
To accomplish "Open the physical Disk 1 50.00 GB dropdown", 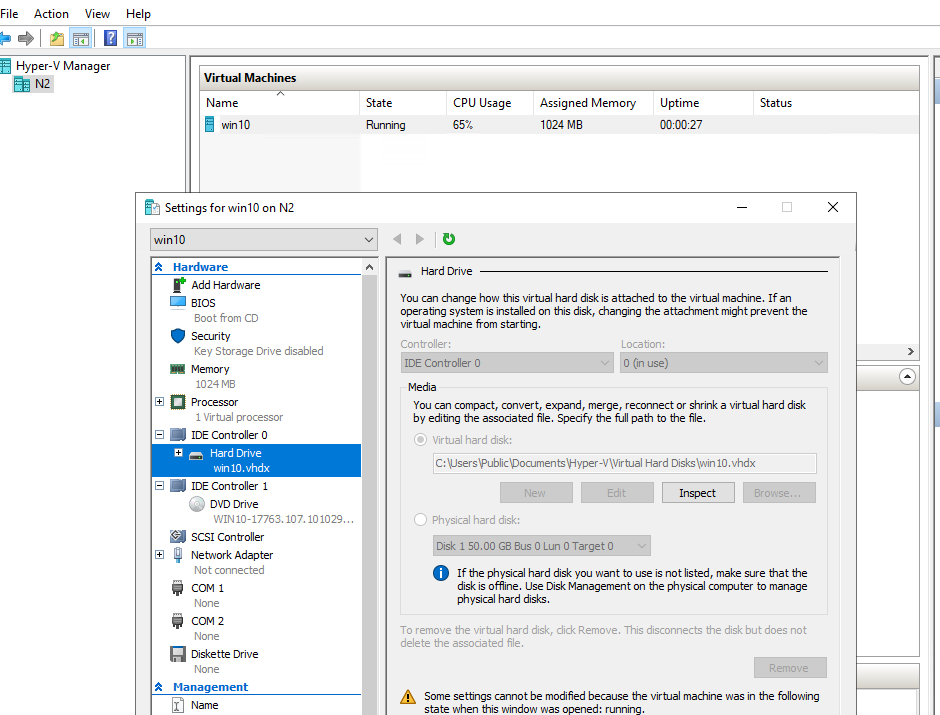I will point(541,546).
